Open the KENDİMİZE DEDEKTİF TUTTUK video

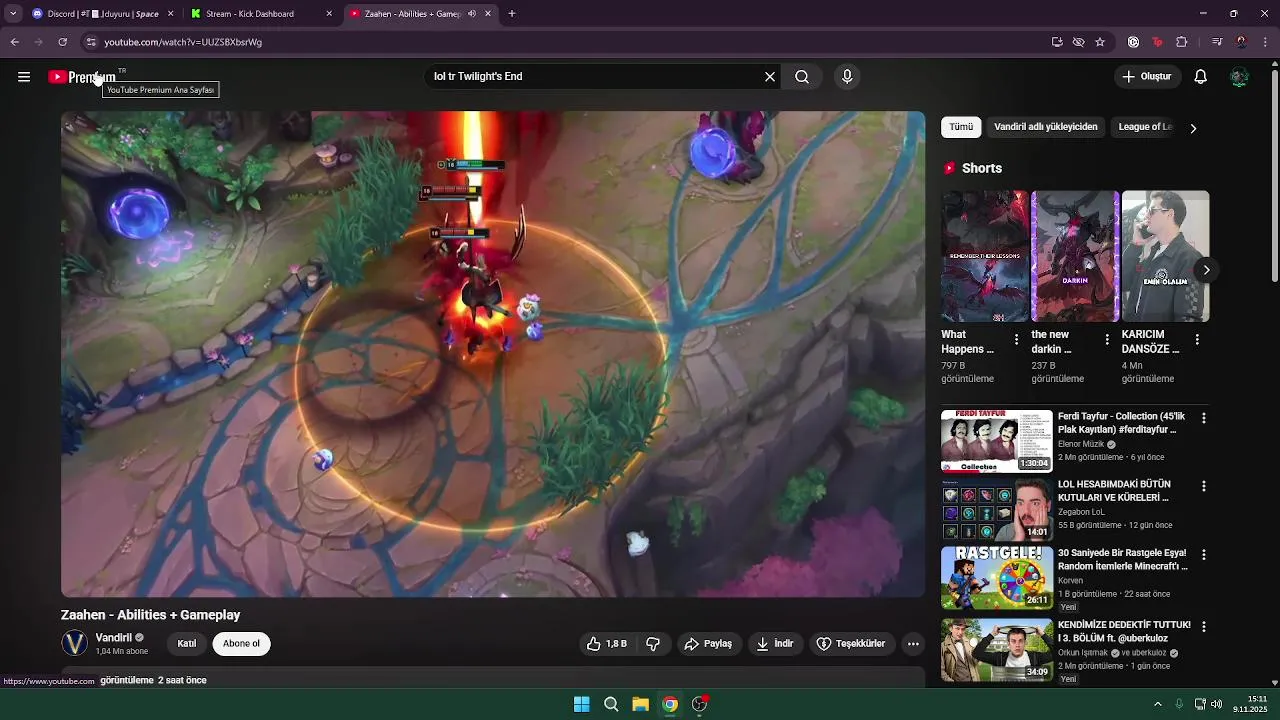996,649
